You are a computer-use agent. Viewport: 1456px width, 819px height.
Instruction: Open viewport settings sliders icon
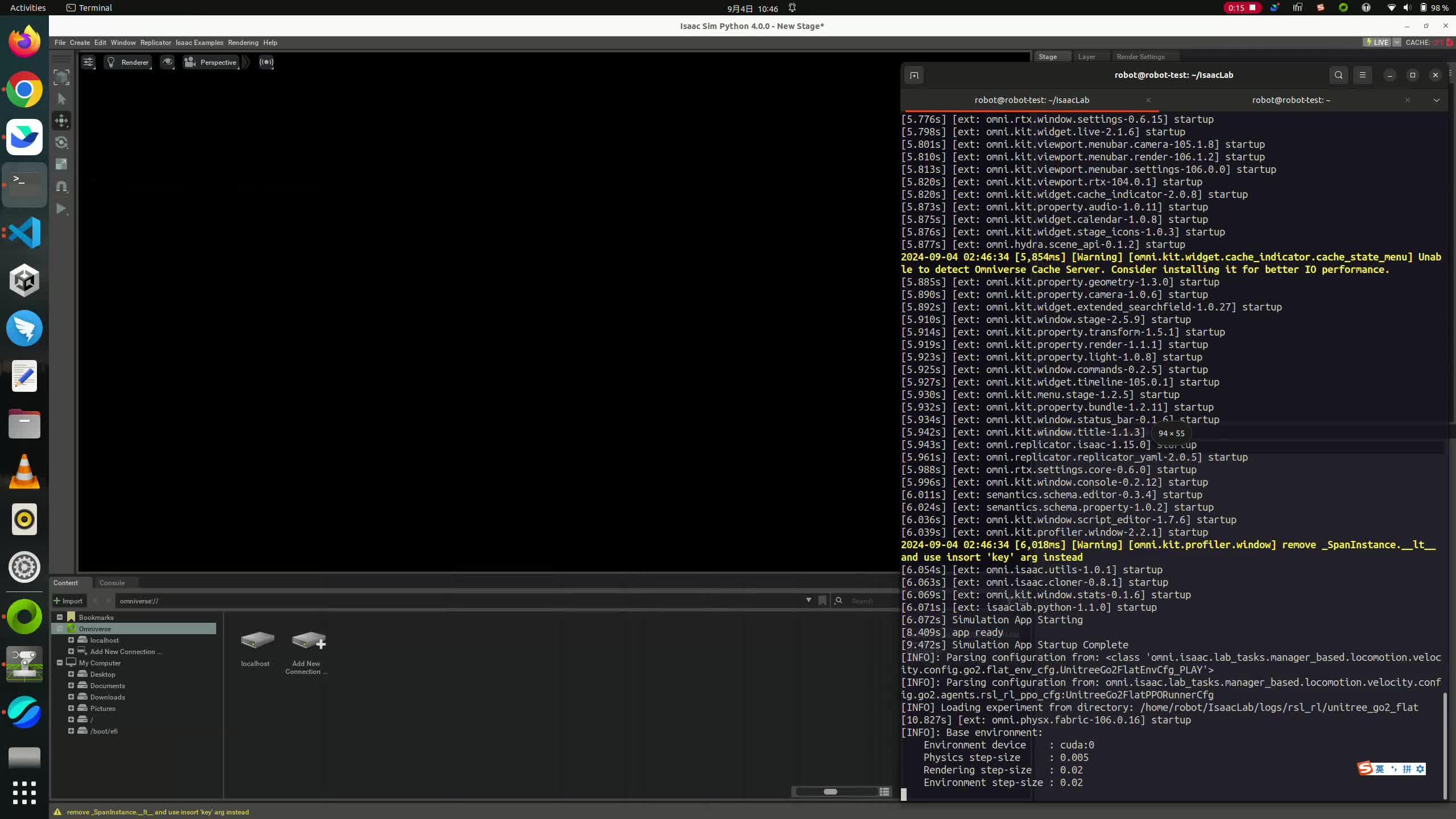click(88, 62)
